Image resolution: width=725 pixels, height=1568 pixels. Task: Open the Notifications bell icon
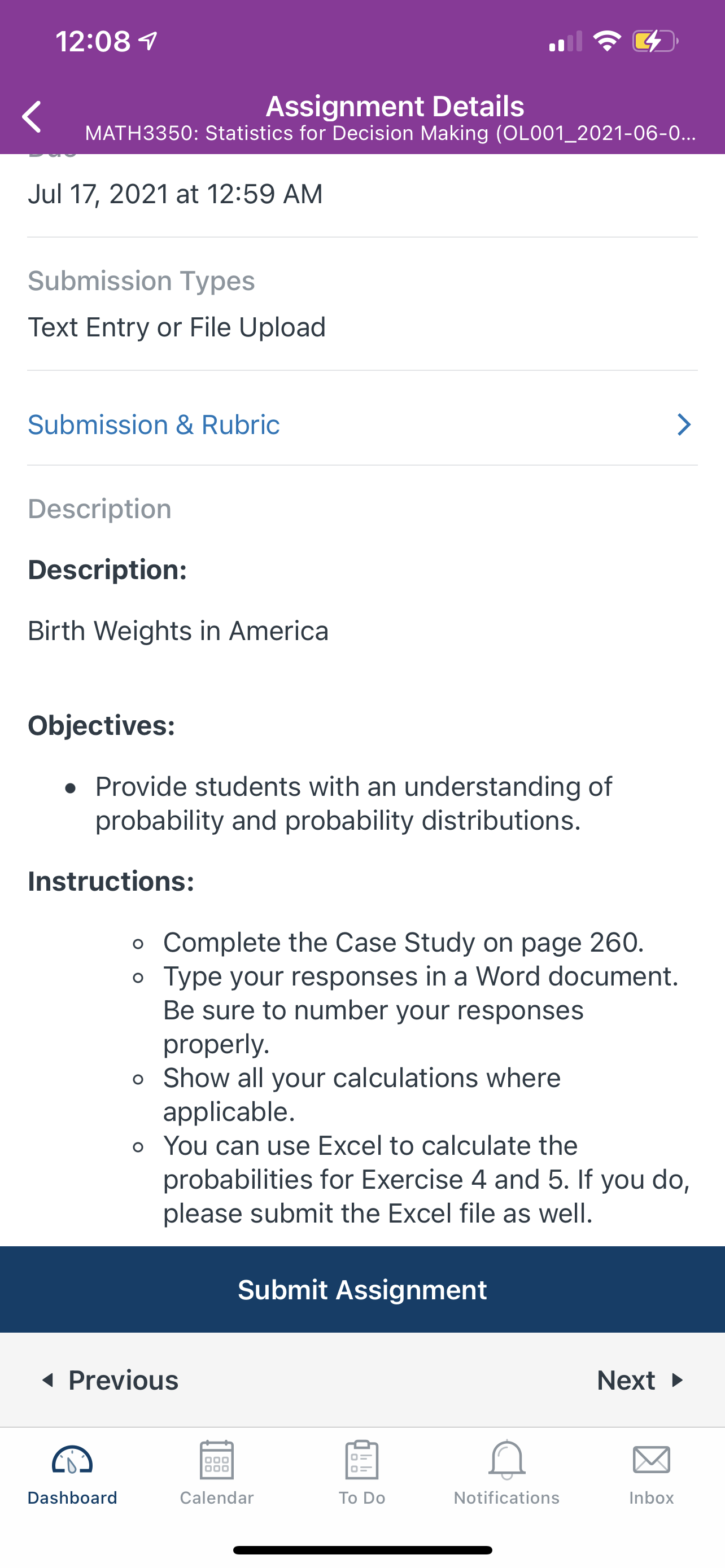[506, 1460]
